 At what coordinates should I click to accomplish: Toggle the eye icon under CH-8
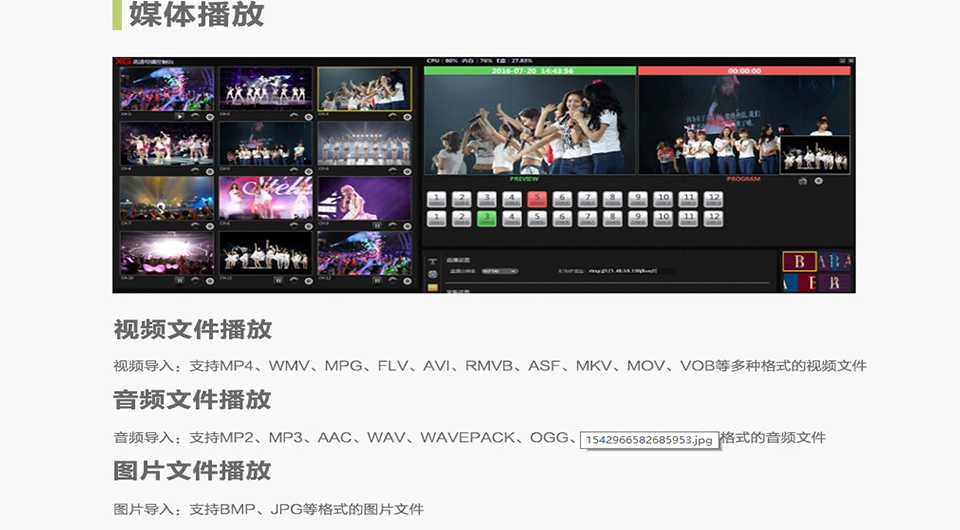tap(309, 226)
